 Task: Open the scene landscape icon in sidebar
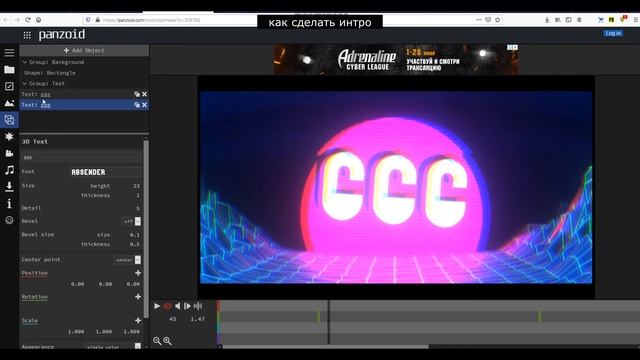(9, 103)
